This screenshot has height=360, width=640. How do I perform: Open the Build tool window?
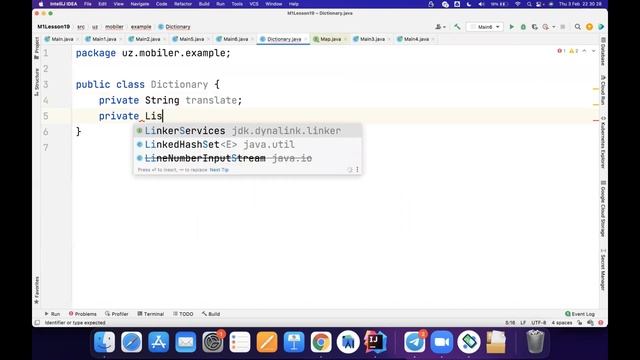click(x=211, y=314)
